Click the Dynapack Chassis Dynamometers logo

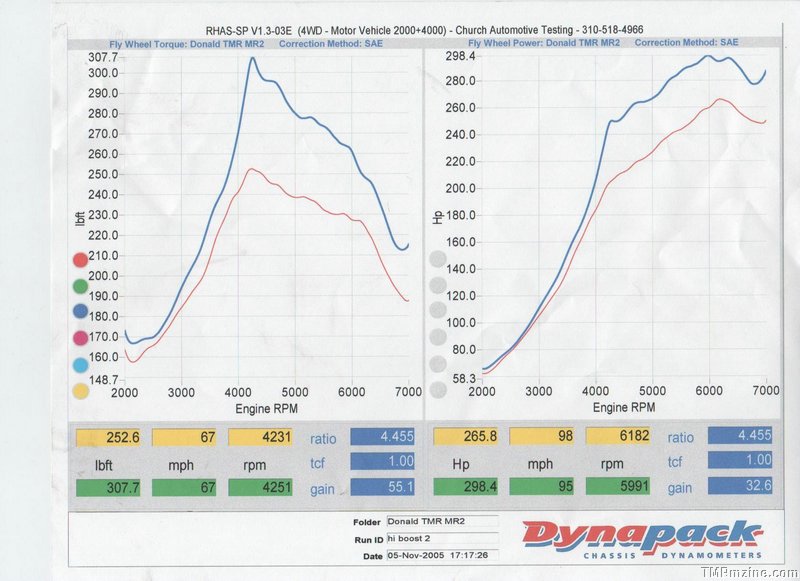pyautogui.click(x=642, y=539)
